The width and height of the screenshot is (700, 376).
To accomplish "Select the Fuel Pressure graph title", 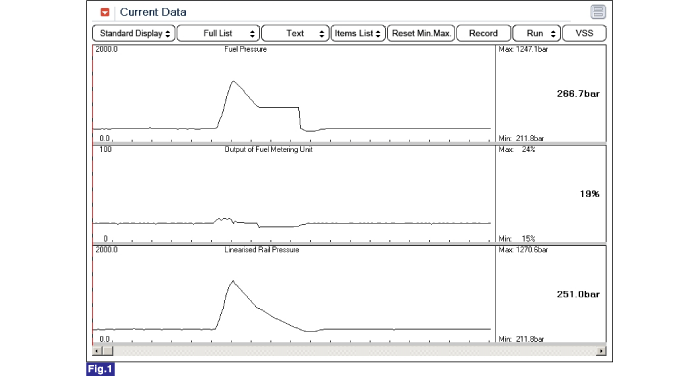I will [x=246, y=50].
